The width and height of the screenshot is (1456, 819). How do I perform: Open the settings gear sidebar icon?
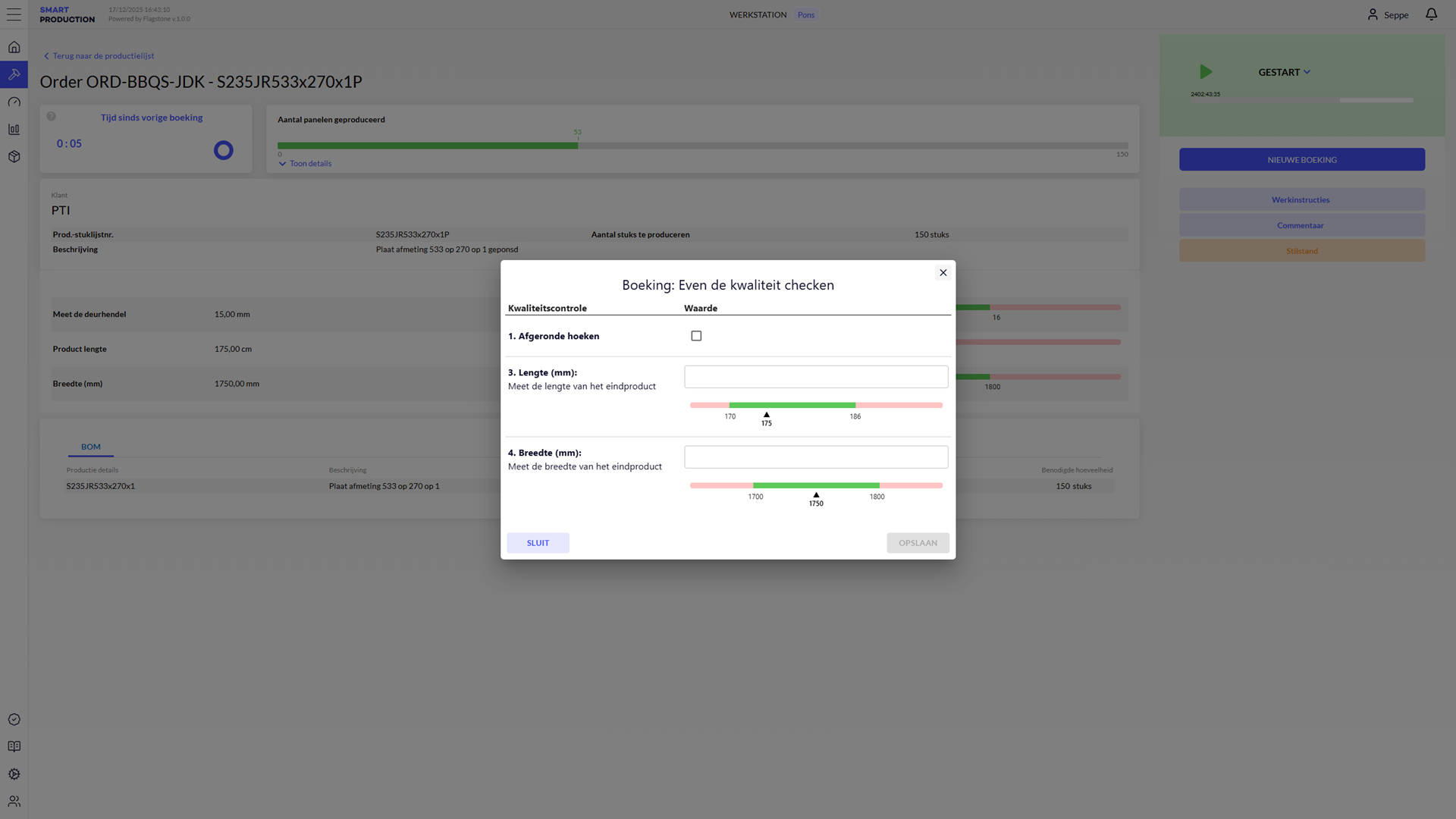click(x=14, y=774)
